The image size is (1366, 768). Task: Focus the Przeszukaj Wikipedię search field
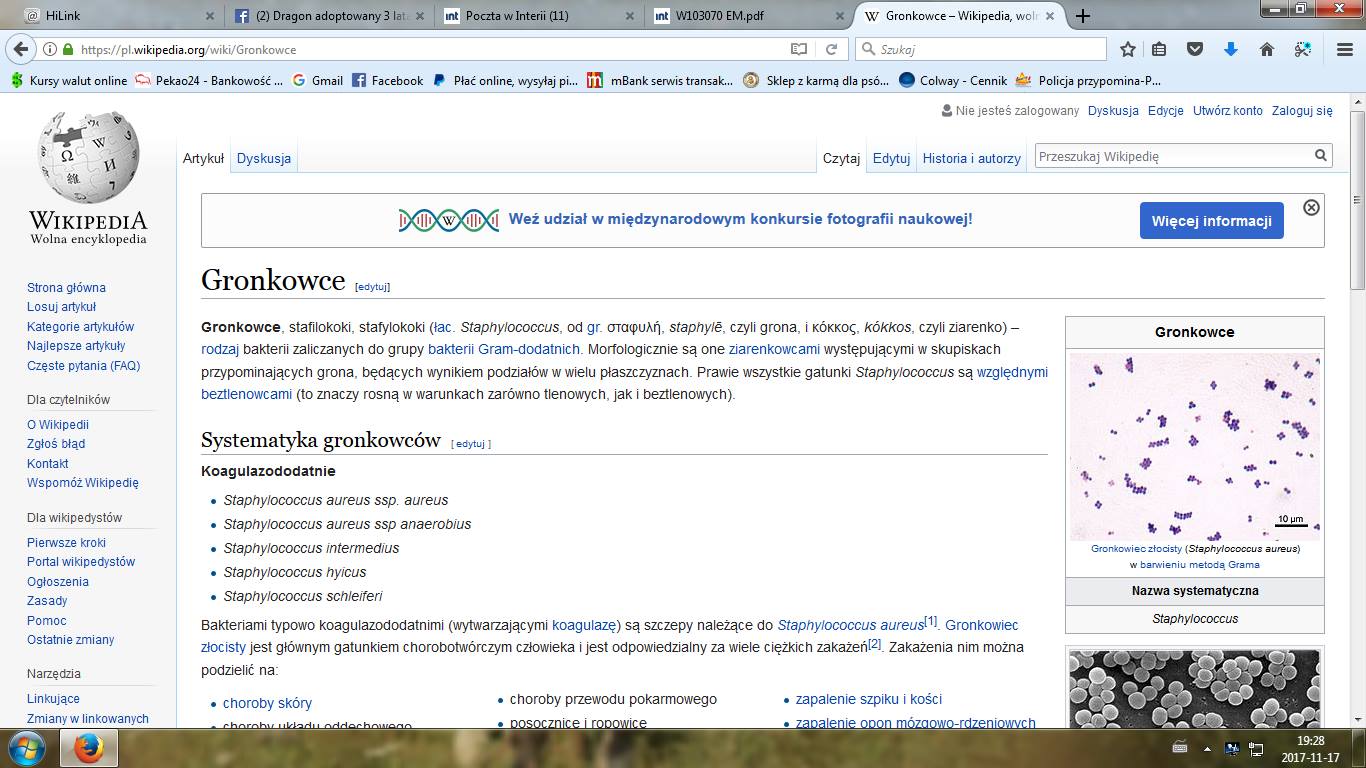pyautogui.click(x=1173, y=156)
